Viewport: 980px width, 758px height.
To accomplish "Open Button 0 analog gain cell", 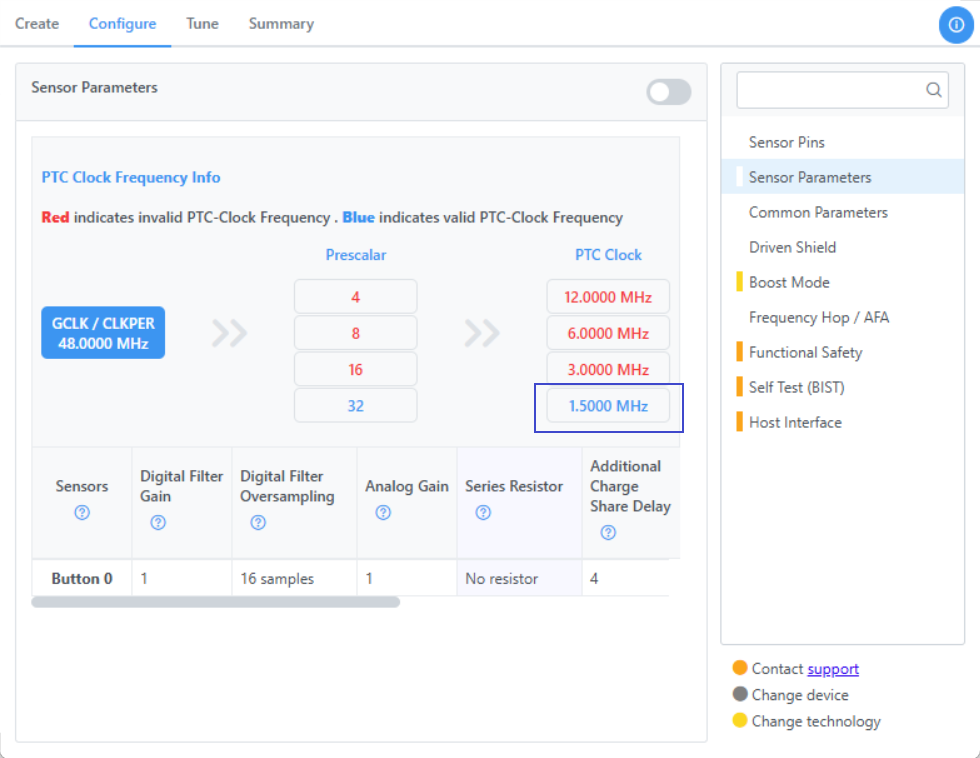I will [x=407, y=579].
